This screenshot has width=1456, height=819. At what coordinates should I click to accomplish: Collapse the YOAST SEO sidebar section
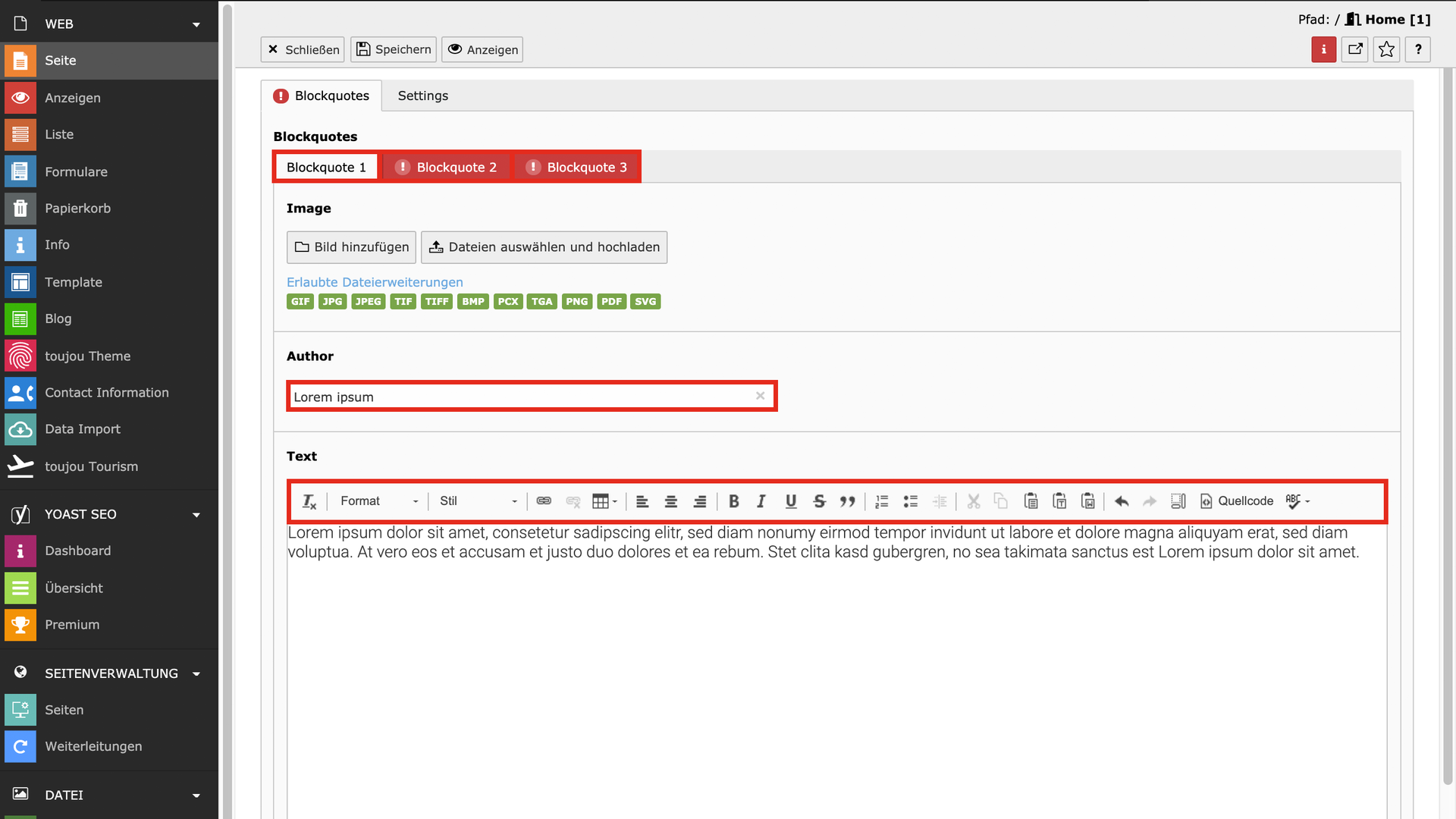pos(196,515)
